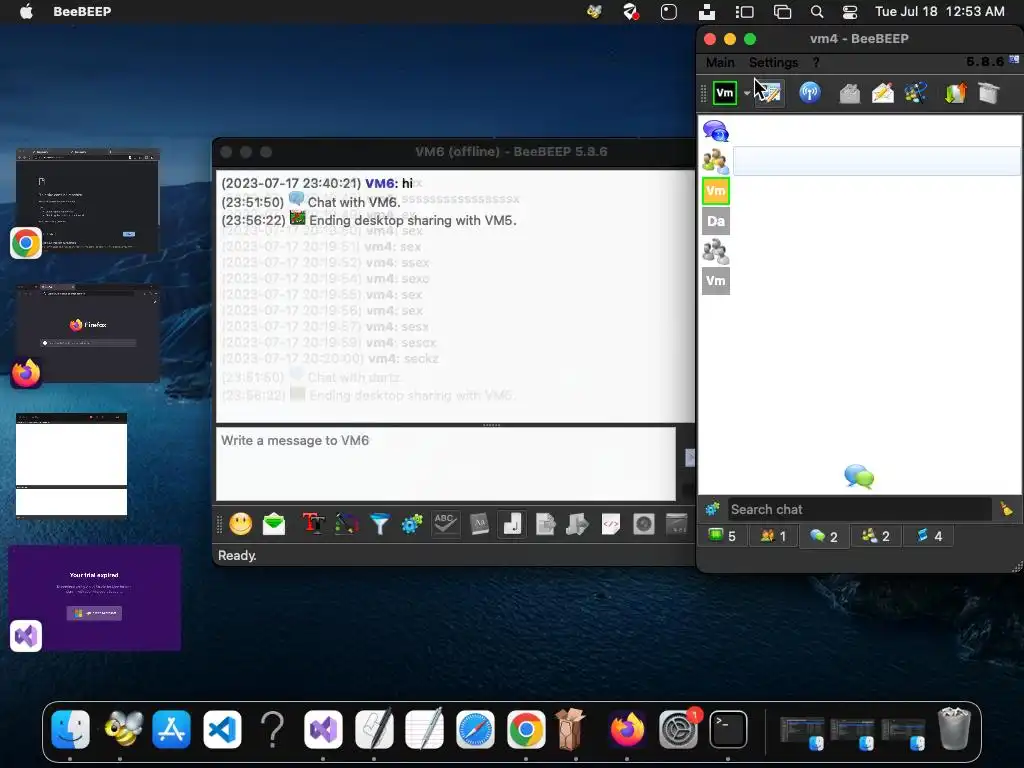Open chat settings gears in VM6 toolbar
The width and height of the screenshot is (1024, 768).
click(x=412, y=524)
